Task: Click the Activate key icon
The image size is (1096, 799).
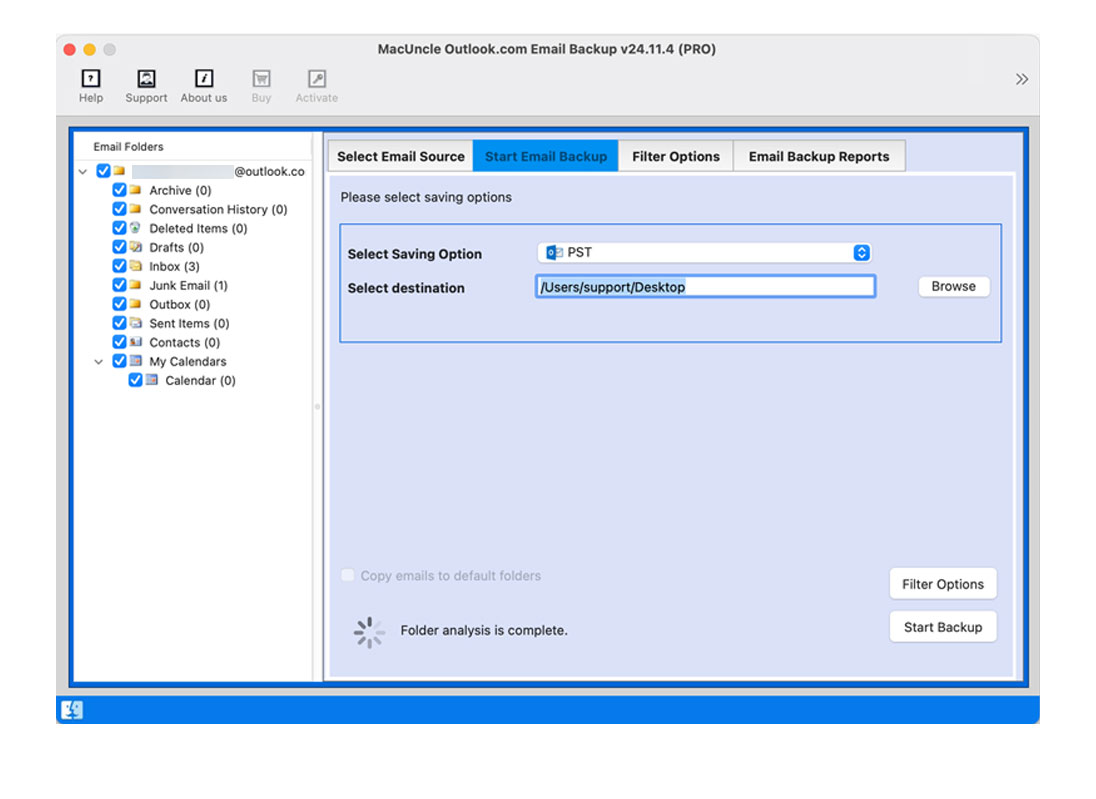Action: pyautogui.click(x=316, y=79)
